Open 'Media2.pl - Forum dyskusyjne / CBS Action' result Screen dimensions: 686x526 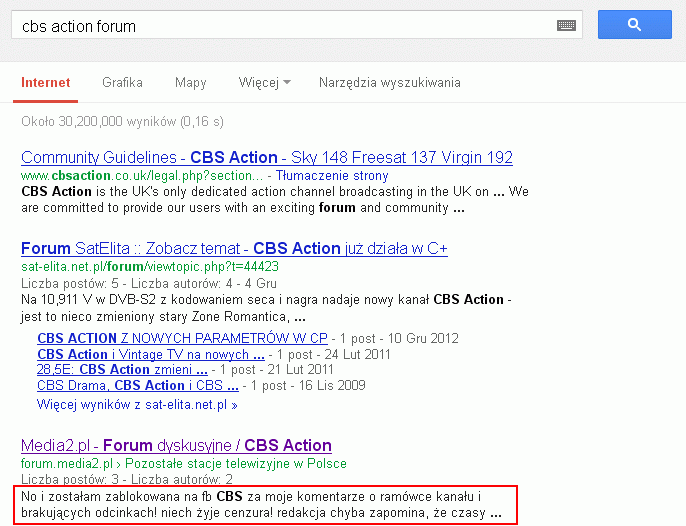[176, 445]
